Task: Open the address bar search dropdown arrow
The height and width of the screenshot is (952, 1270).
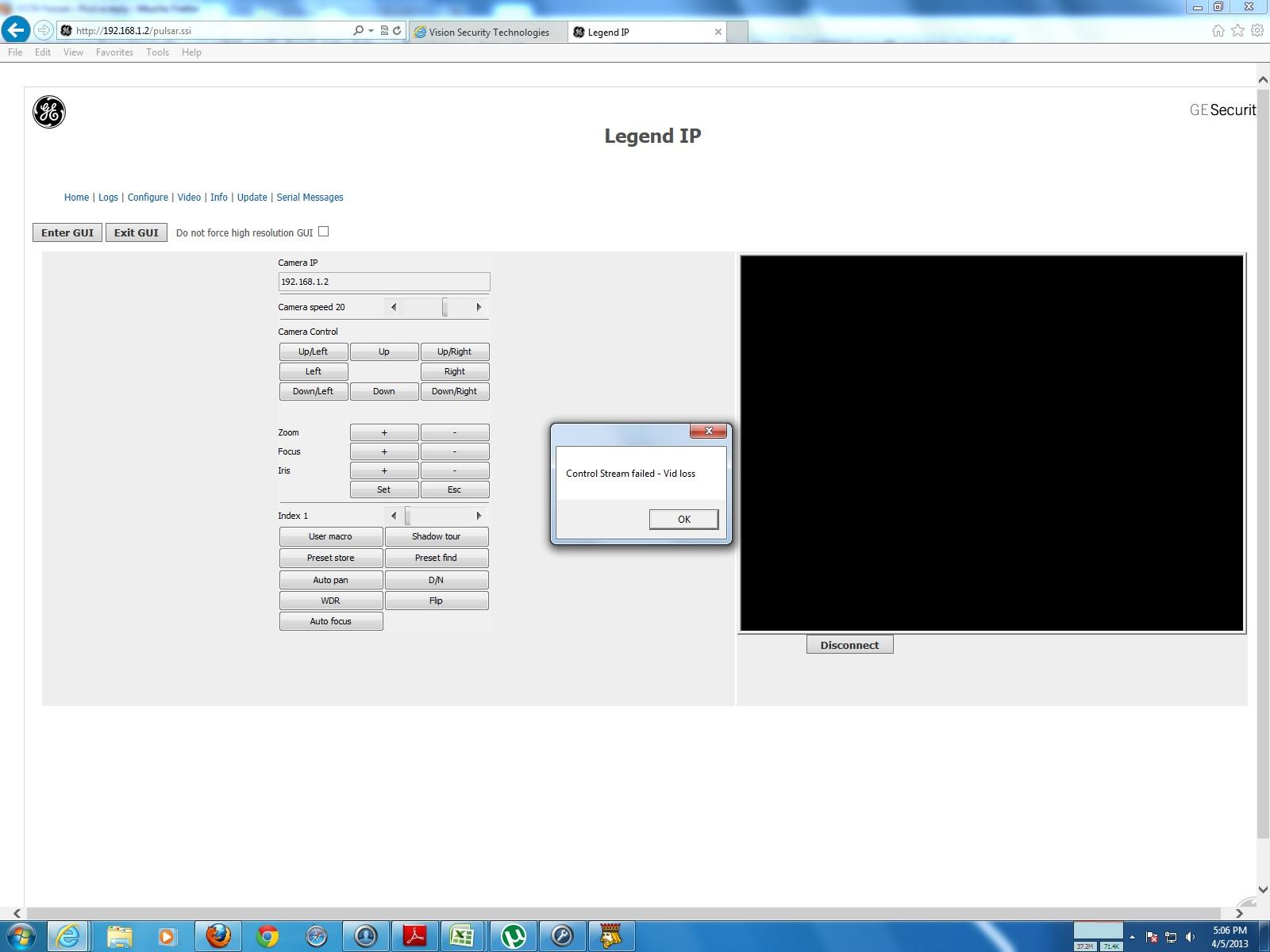Action: [371, 31]
